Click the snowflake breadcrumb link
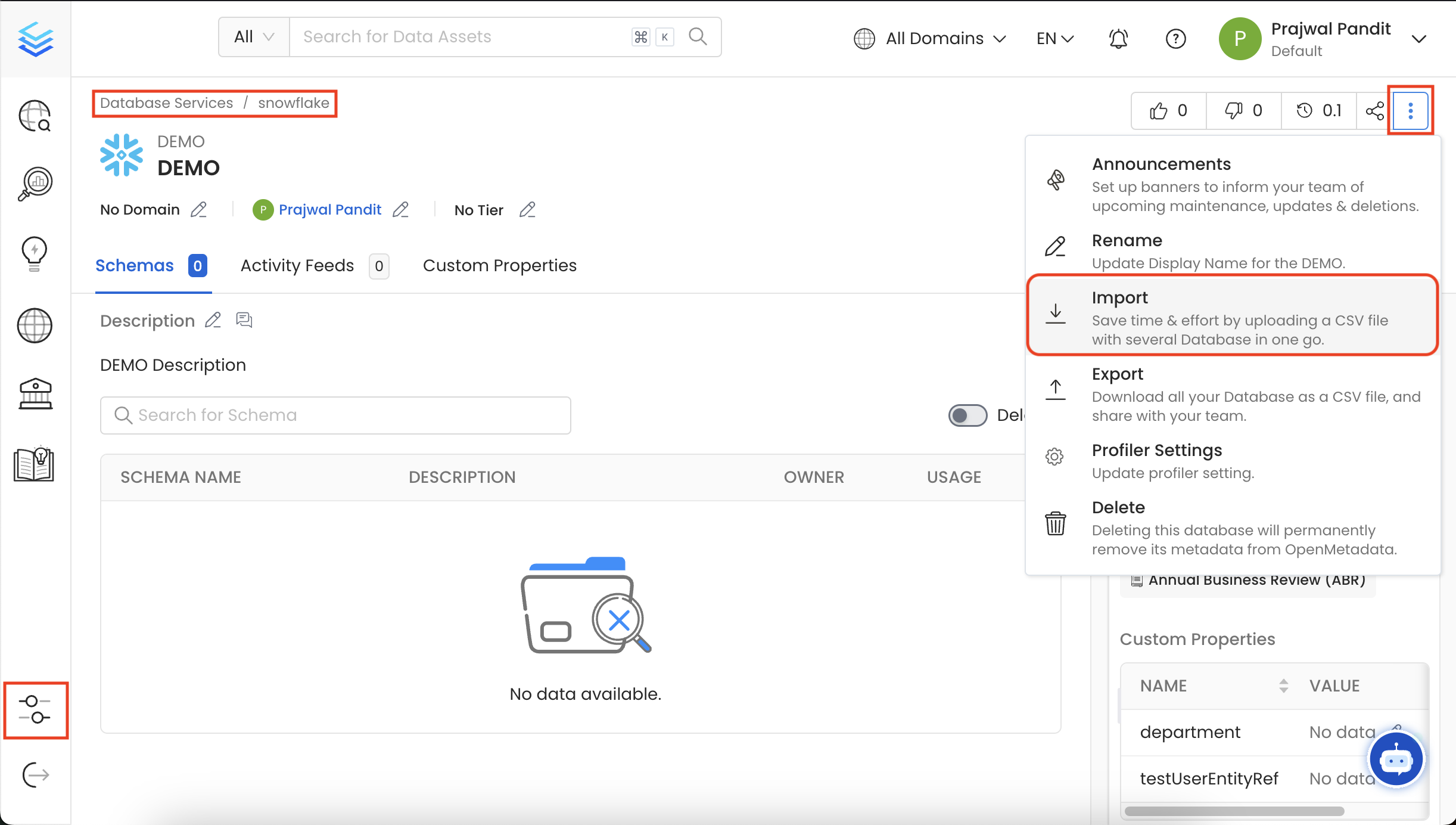The image size is (1456, 825). point(294,103)
